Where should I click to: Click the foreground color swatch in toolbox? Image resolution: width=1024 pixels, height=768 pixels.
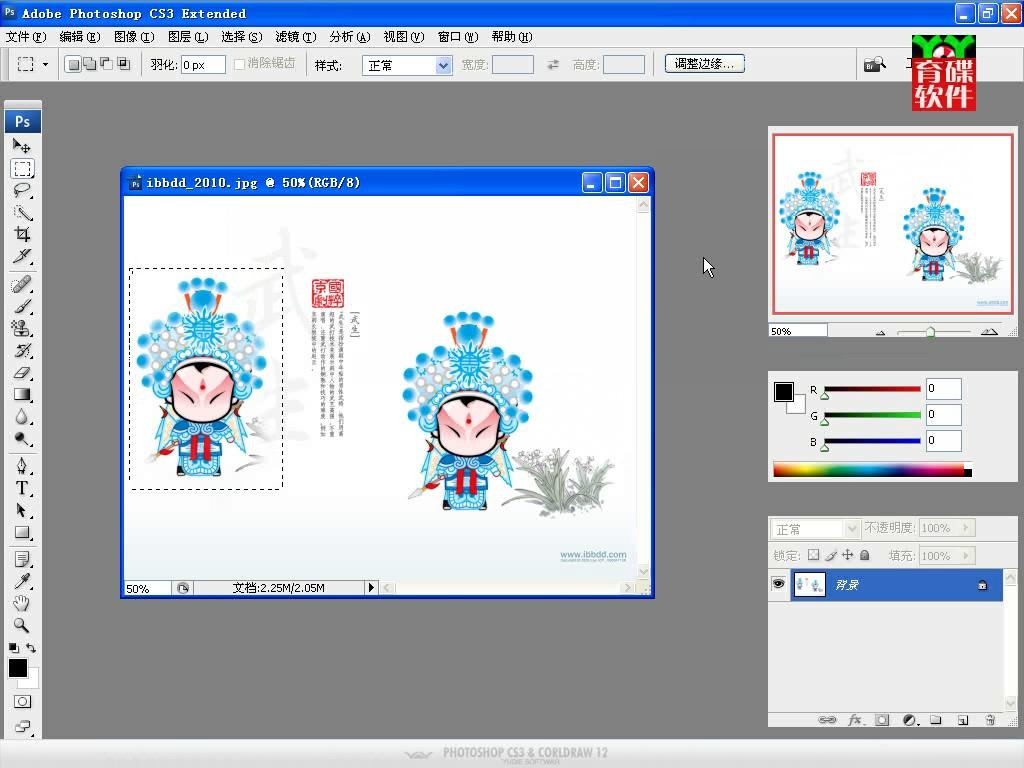(x=18, y=668)
